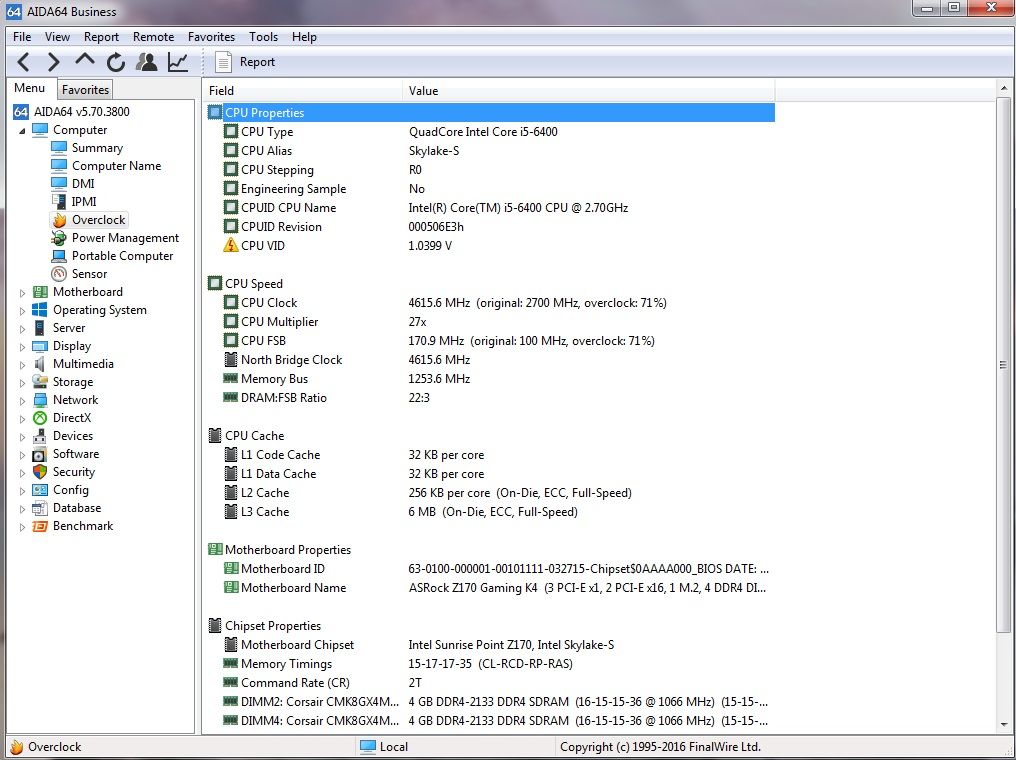The width and height of the screenshot is (1016, 760).
Task: Expand the Network tree node
Action: tap(22, 401)
